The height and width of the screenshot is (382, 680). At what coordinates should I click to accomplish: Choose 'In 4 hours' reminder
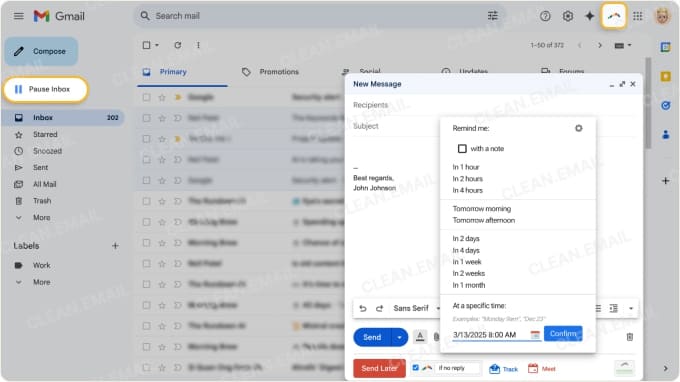[468, 190]
